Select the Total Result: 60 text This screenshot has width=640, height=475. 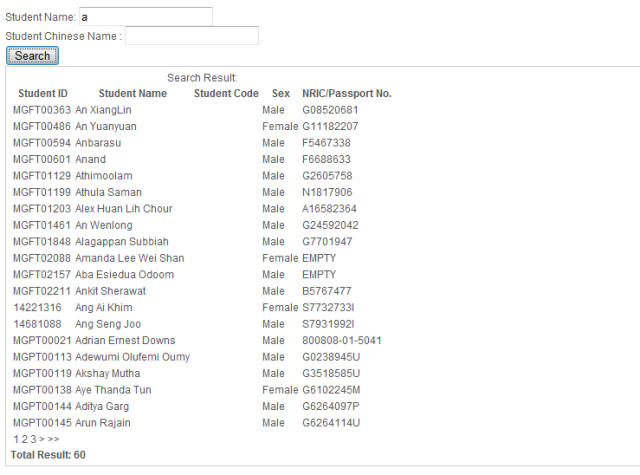[48, 455]
